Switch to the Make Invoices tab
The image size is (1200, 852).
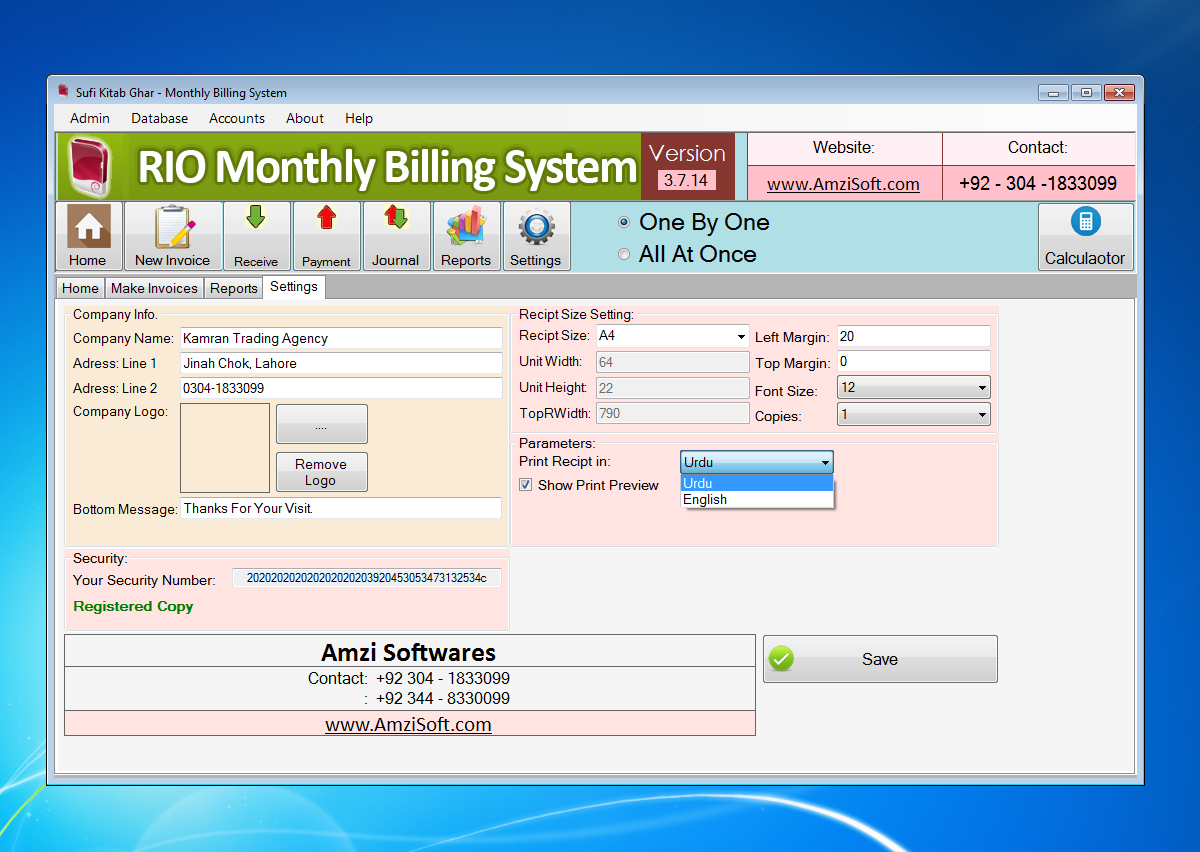[x=153, y=287]
